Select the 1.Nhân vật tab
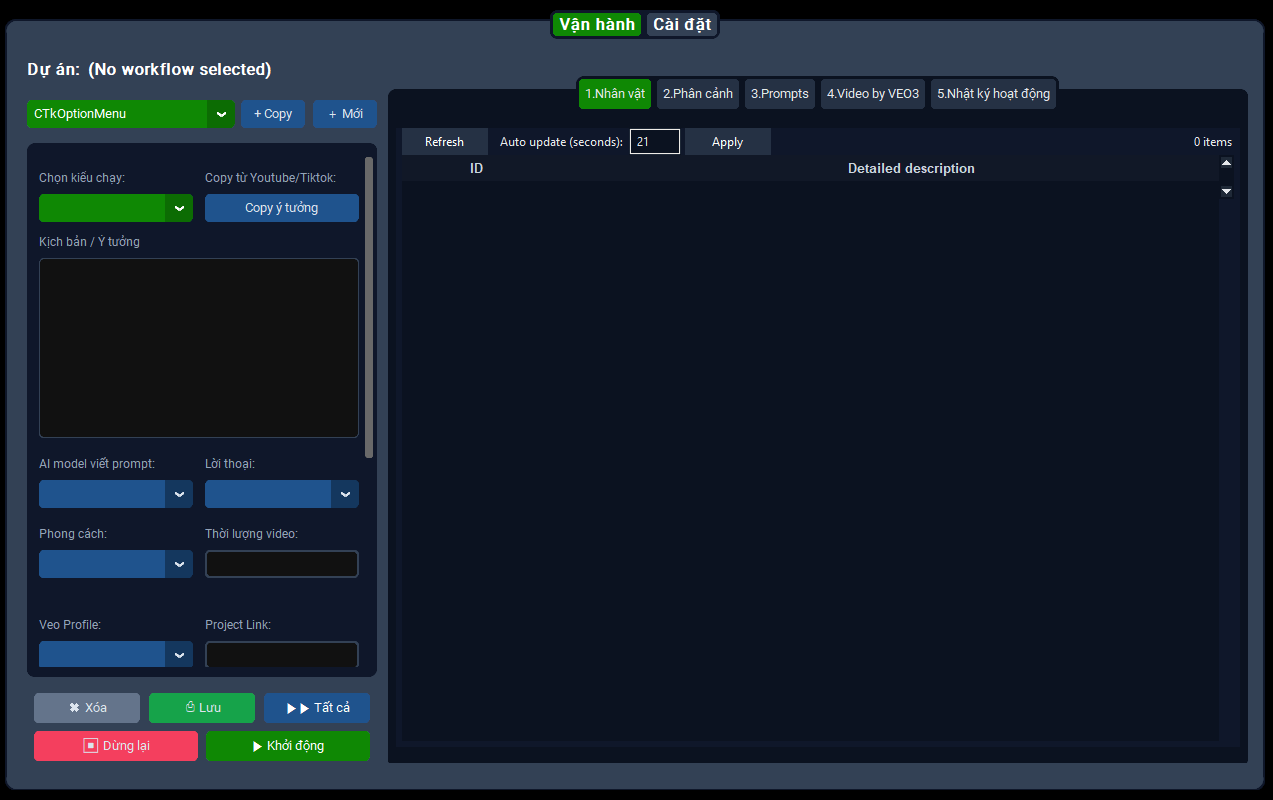This screenshot has height=800, width=1273. pyautogui.click(x=615, y=94)
